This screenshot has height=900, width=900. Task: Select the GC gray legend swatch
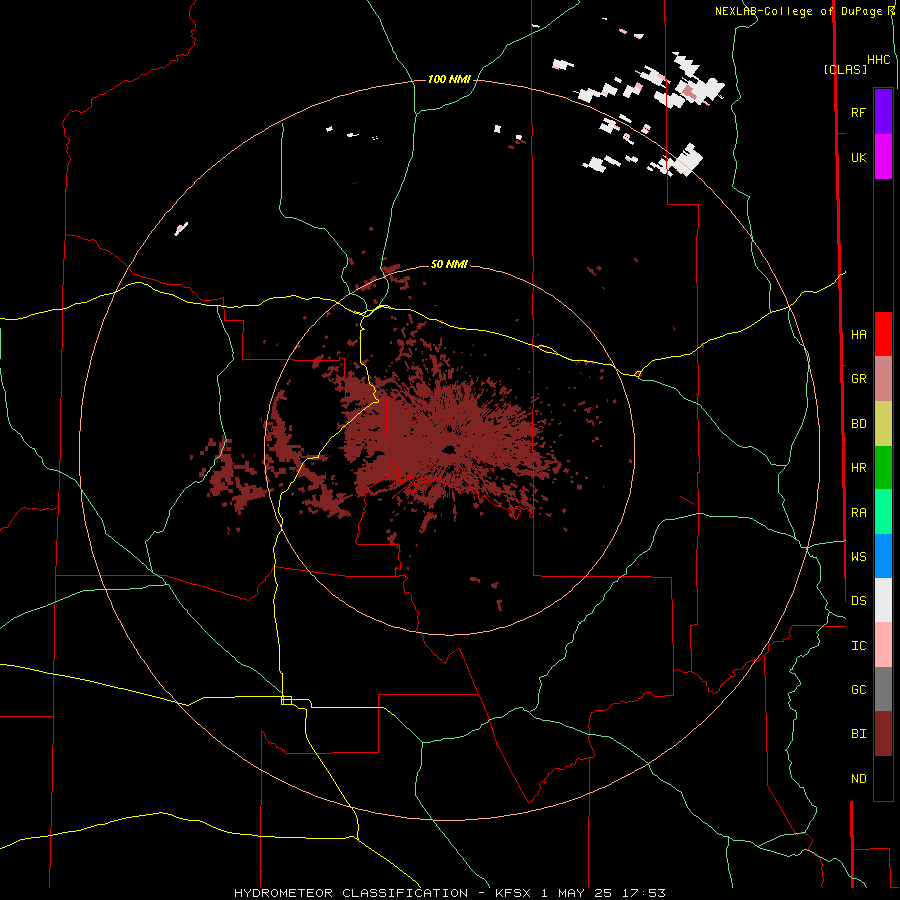pos(883,689)
